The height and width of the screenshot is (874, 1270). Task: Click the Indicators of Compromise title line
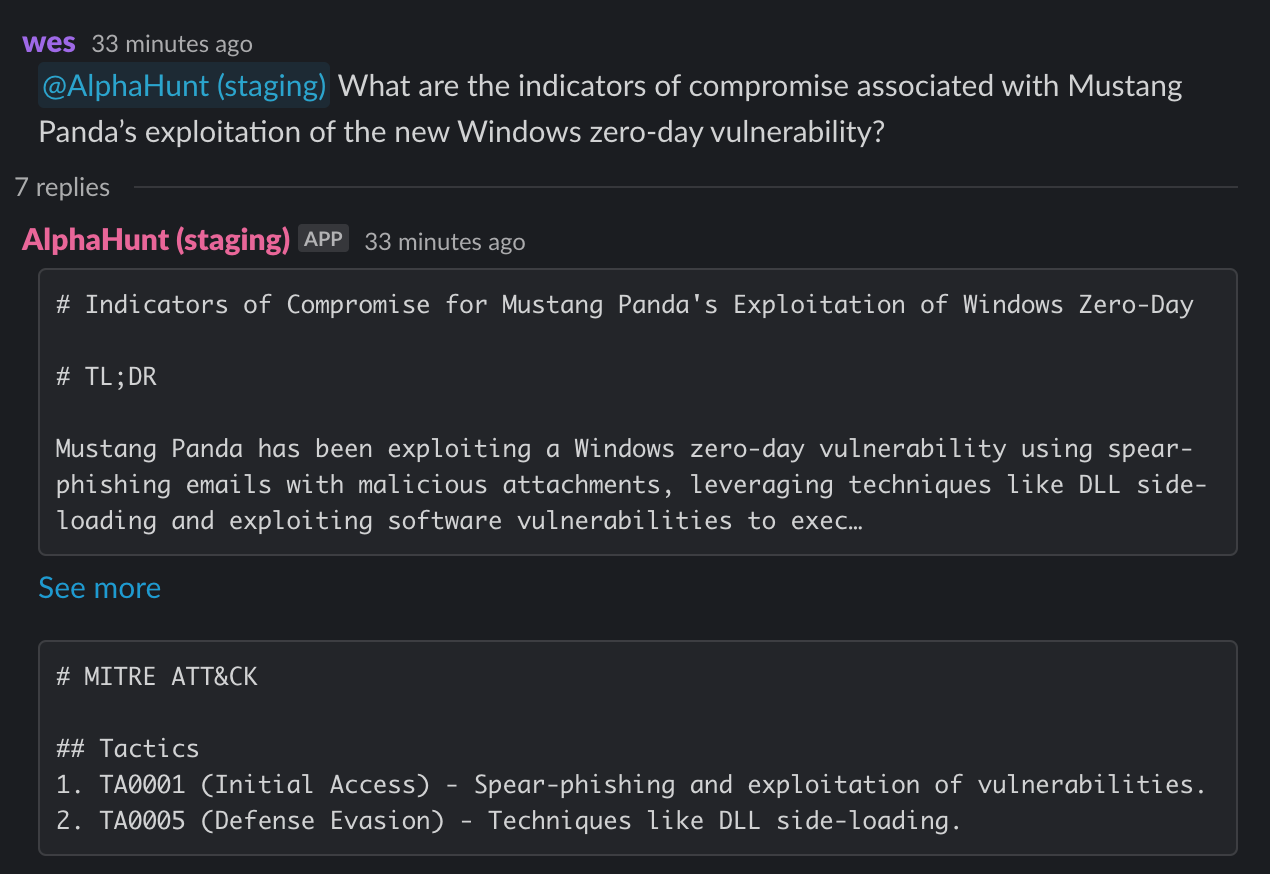tap(625, 305)
